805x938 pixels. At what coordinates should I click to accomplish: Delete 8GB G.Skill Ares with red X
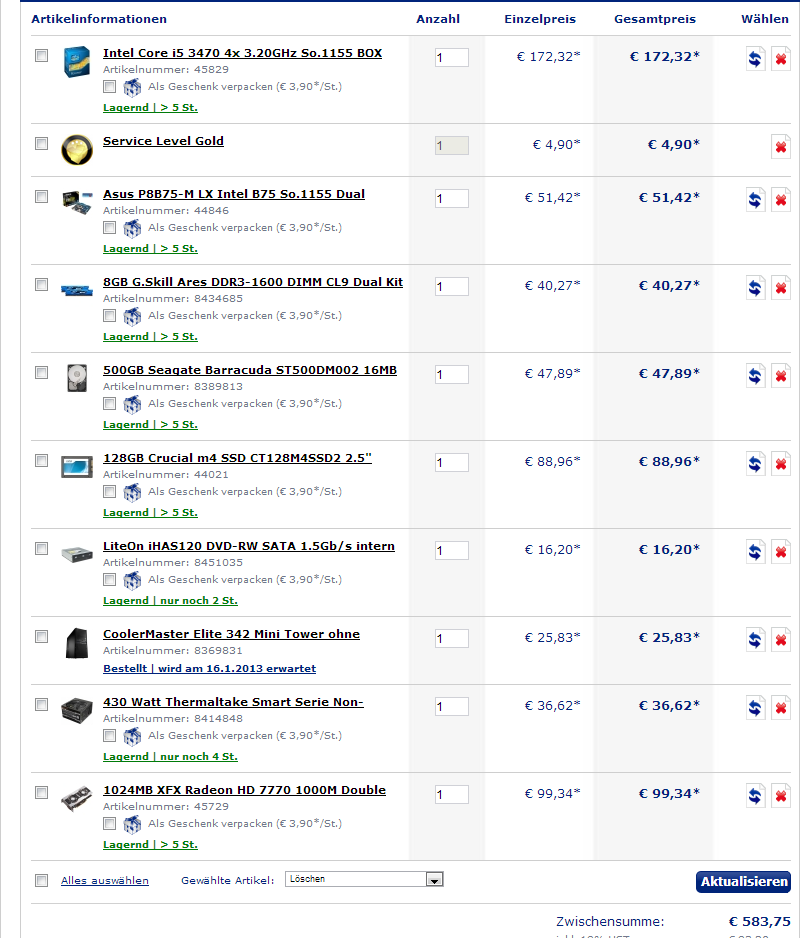[x=780, y=288]
